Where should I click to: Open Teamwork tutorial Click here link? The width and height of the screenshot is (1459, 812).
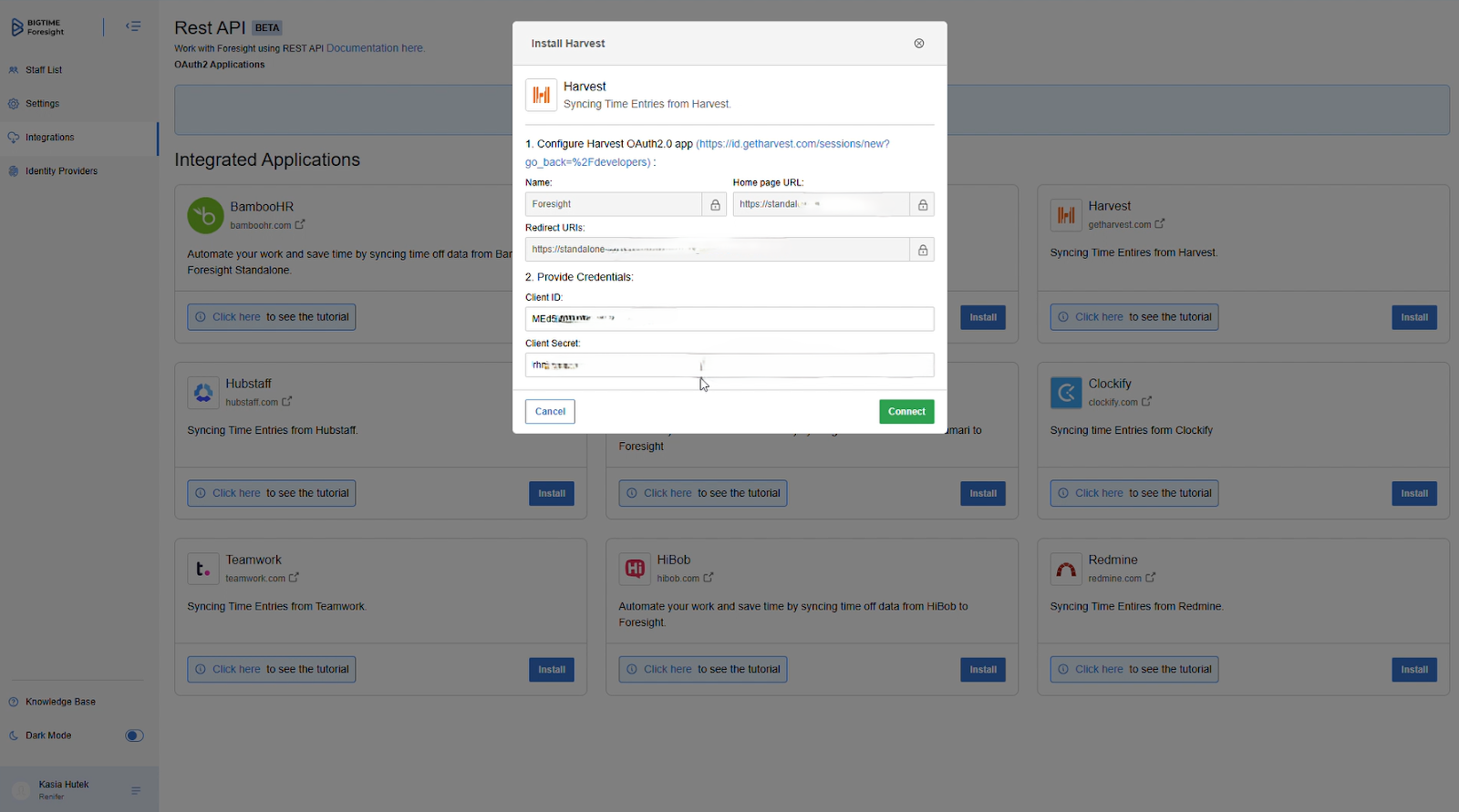[236, 669]
